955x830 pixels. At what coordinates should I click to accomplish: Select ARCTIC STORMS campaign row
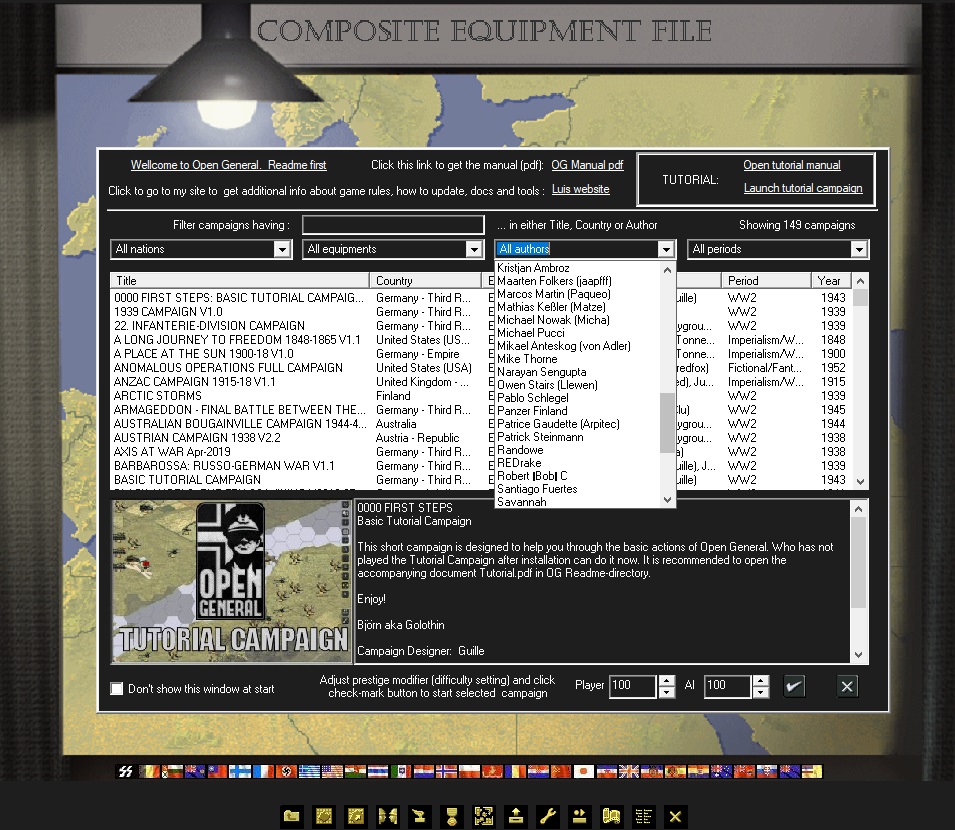(x=481, y=396)
